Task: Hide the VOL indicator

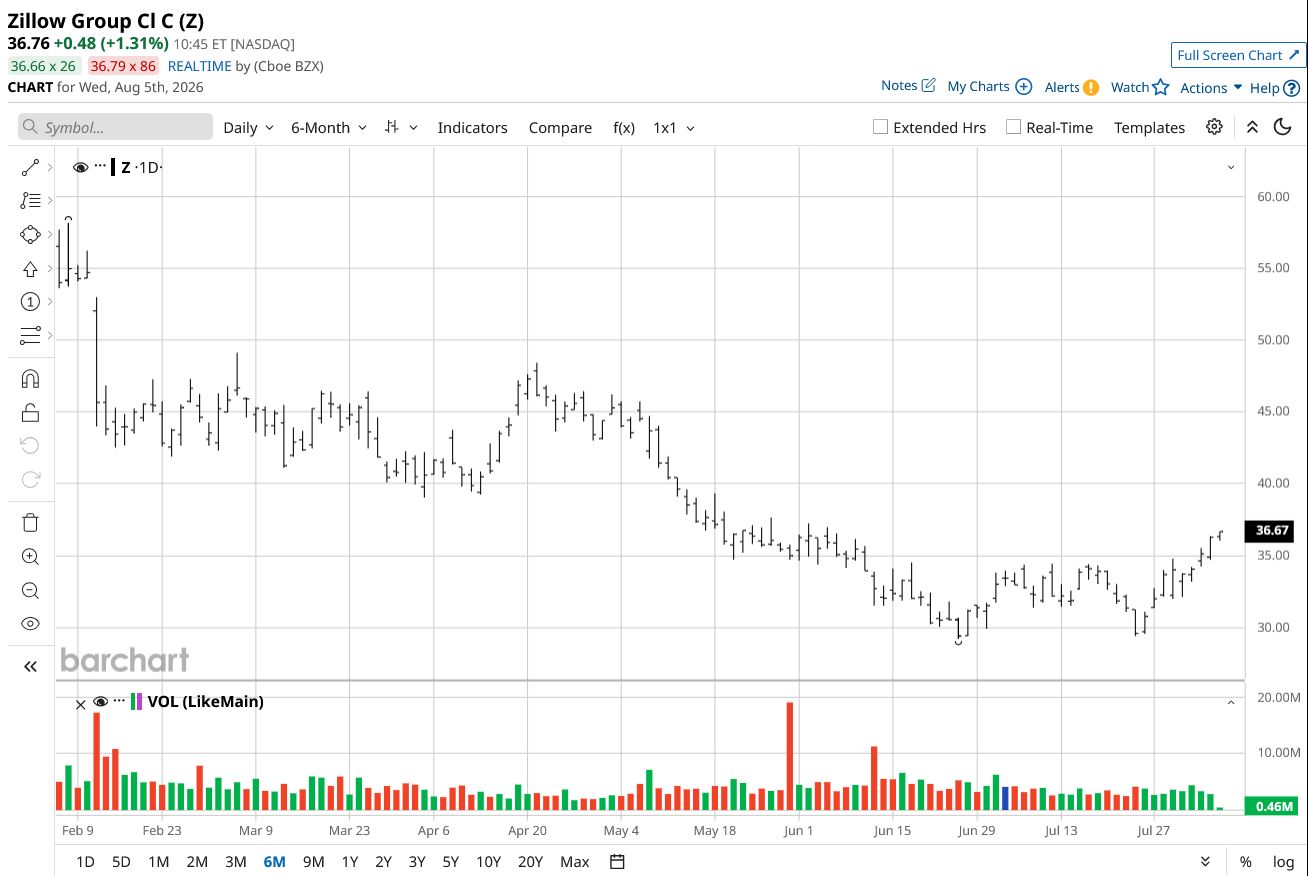Action: pos(100,702)
